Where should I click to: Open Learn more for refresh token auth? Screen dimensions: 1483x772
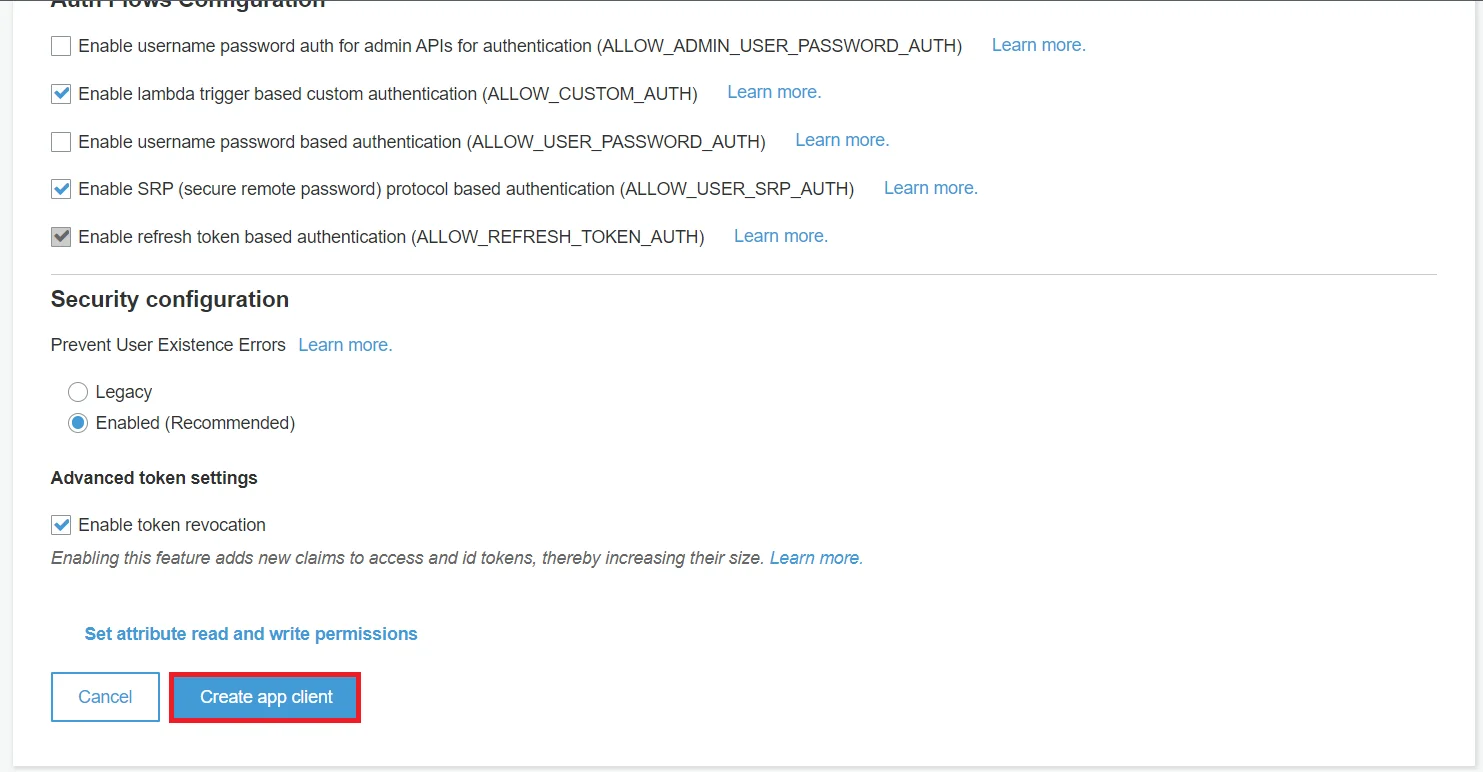[781, 236]
